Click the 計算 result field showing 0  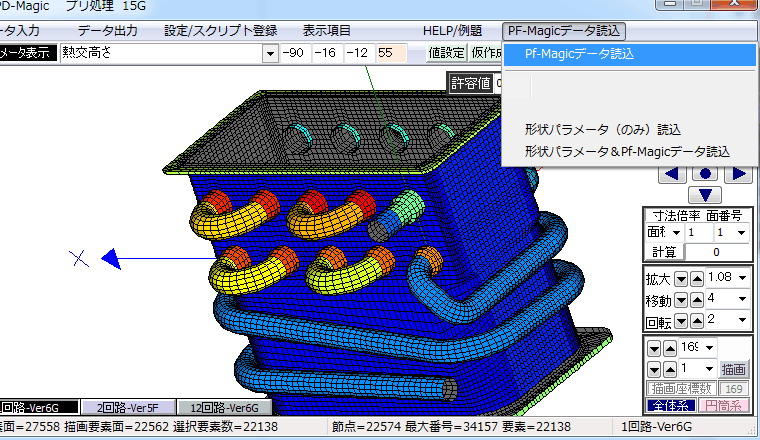(x=716, y=252)
